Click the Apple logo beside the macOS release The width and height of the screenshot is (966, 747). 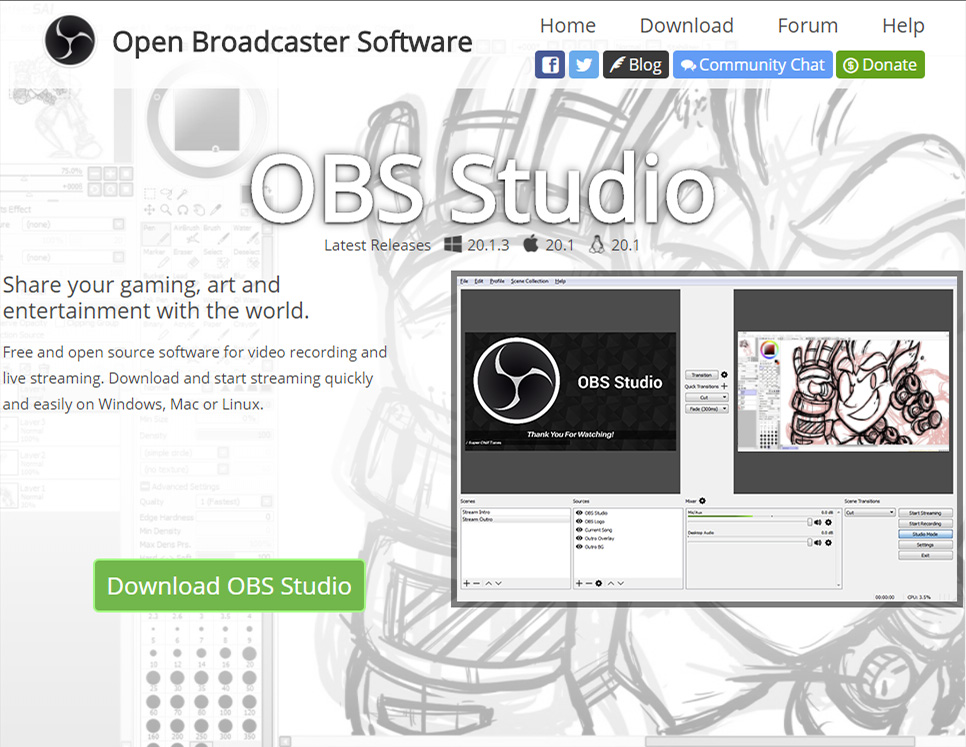pyautogui.click(x=530, y=244)
